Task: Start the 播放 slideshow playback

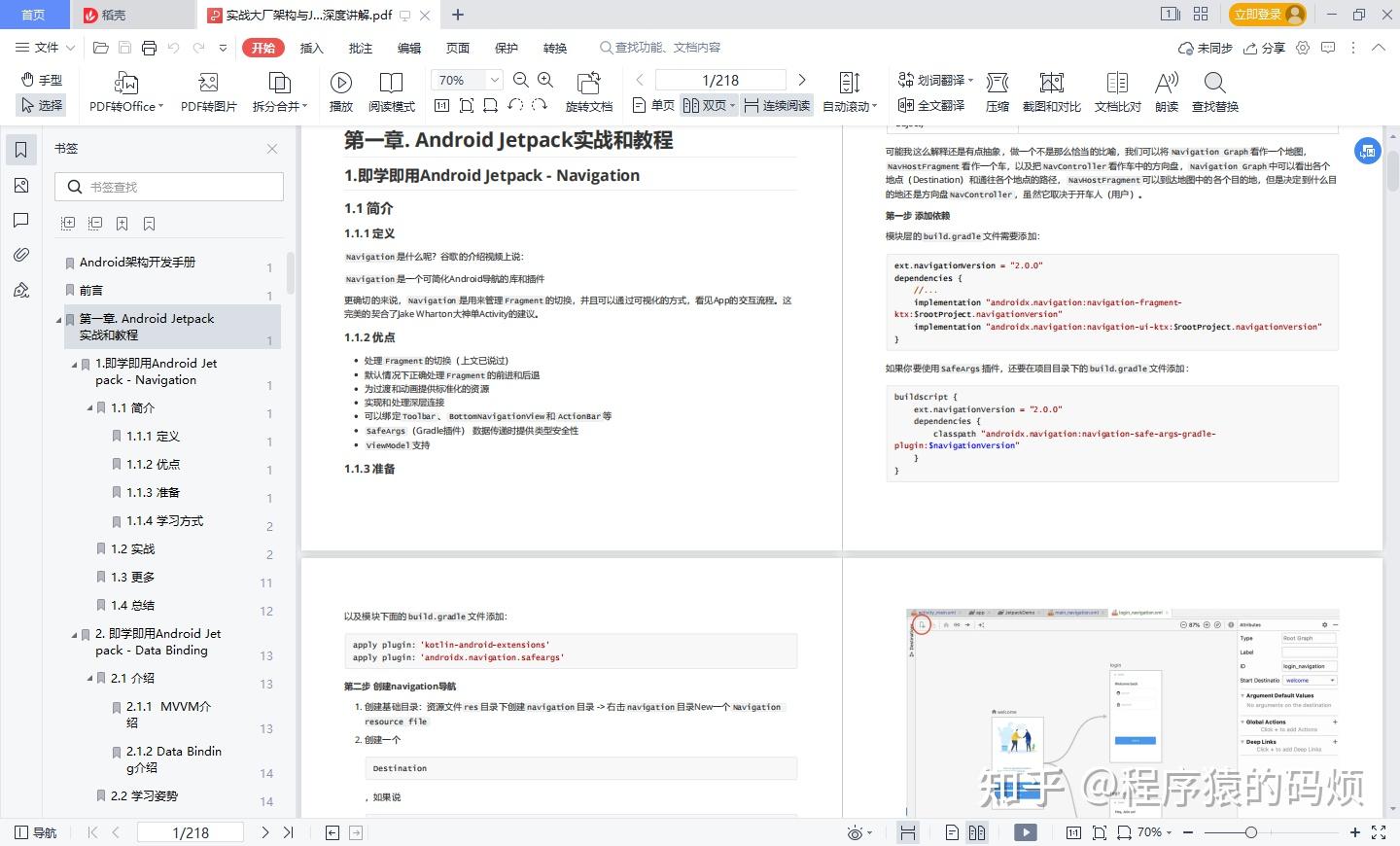Action: coord(340,91)
